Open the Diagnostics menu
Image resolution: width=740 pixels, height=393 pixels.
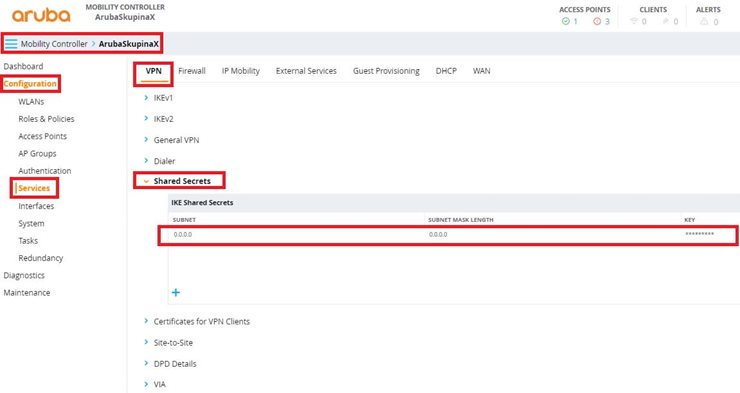[x=24, y=276]
